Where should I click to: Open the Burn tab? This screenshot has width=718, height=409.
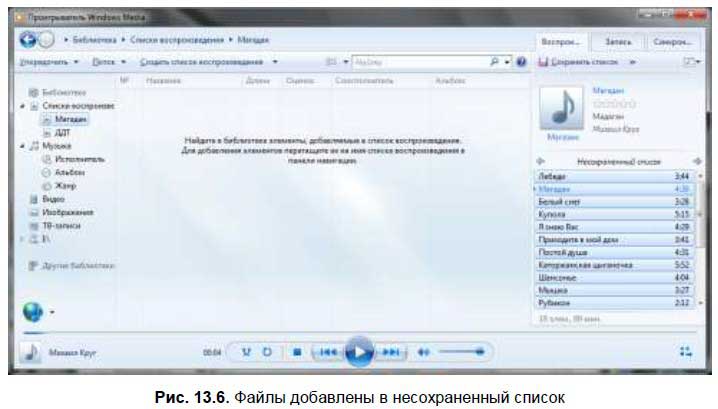coord(618,42)
